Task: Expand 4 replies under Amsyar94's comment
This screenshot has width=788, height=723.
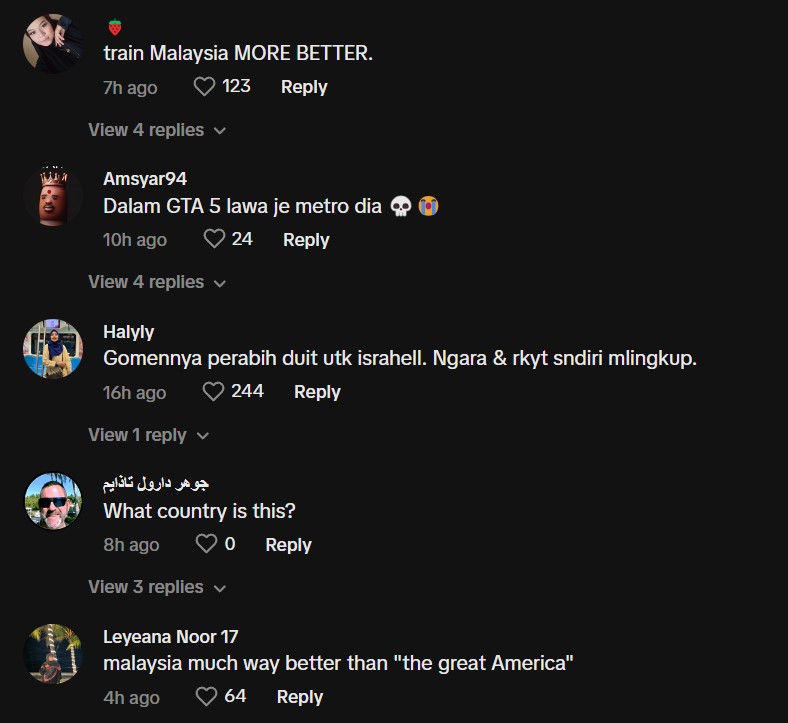Action: point(156,282)
